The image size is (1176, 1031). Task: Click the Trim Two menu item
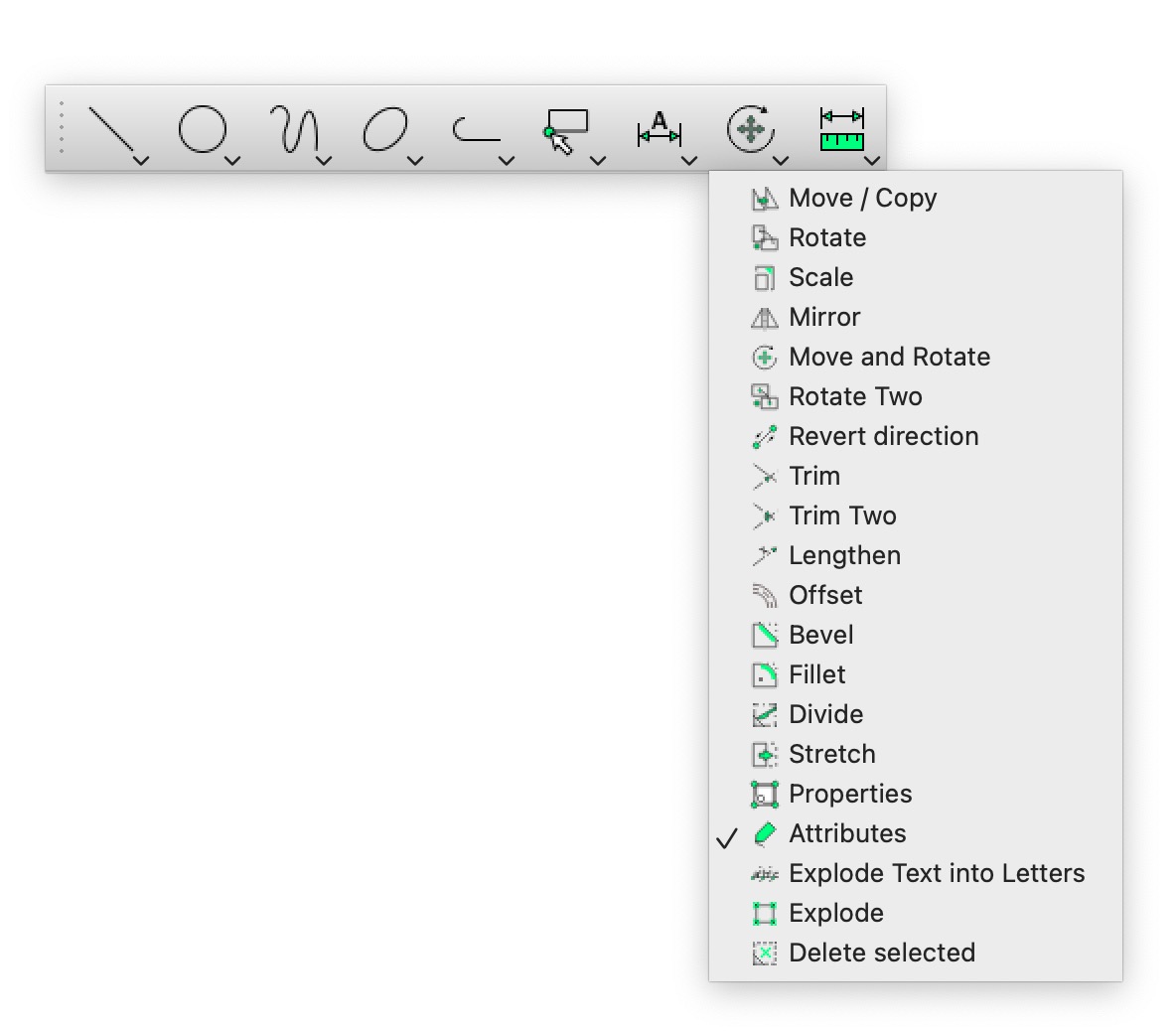point(842,515)
